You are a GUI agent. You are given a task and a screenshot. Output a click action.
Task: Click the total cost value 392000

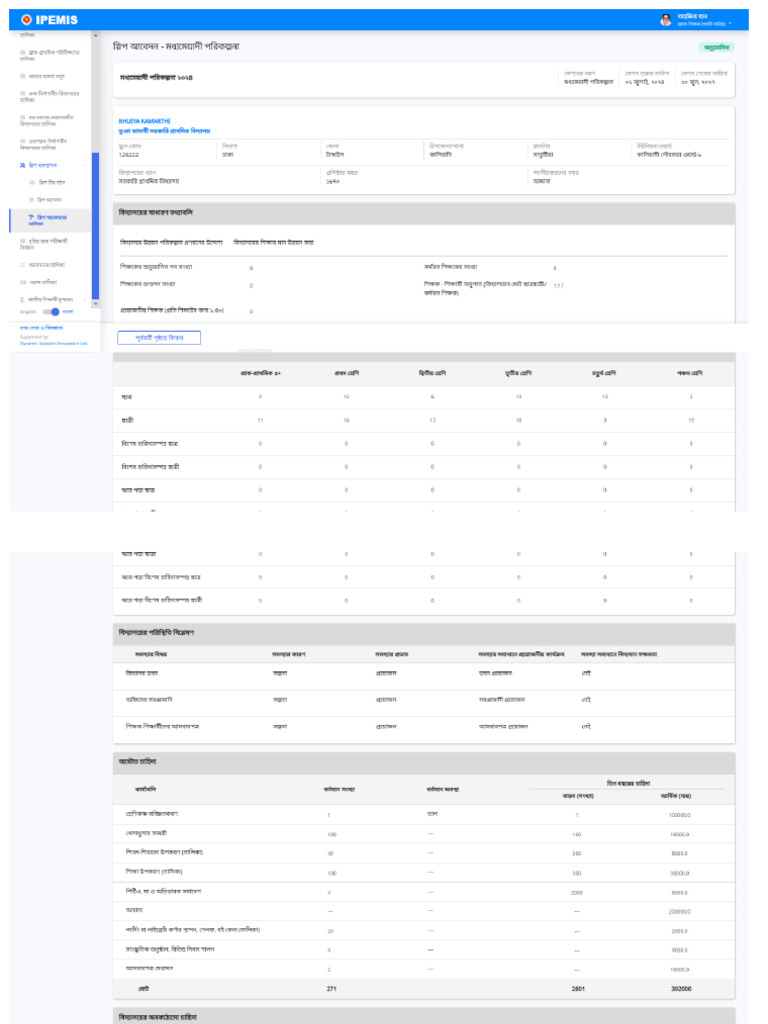pyautogui.click(x=681, y=989)
